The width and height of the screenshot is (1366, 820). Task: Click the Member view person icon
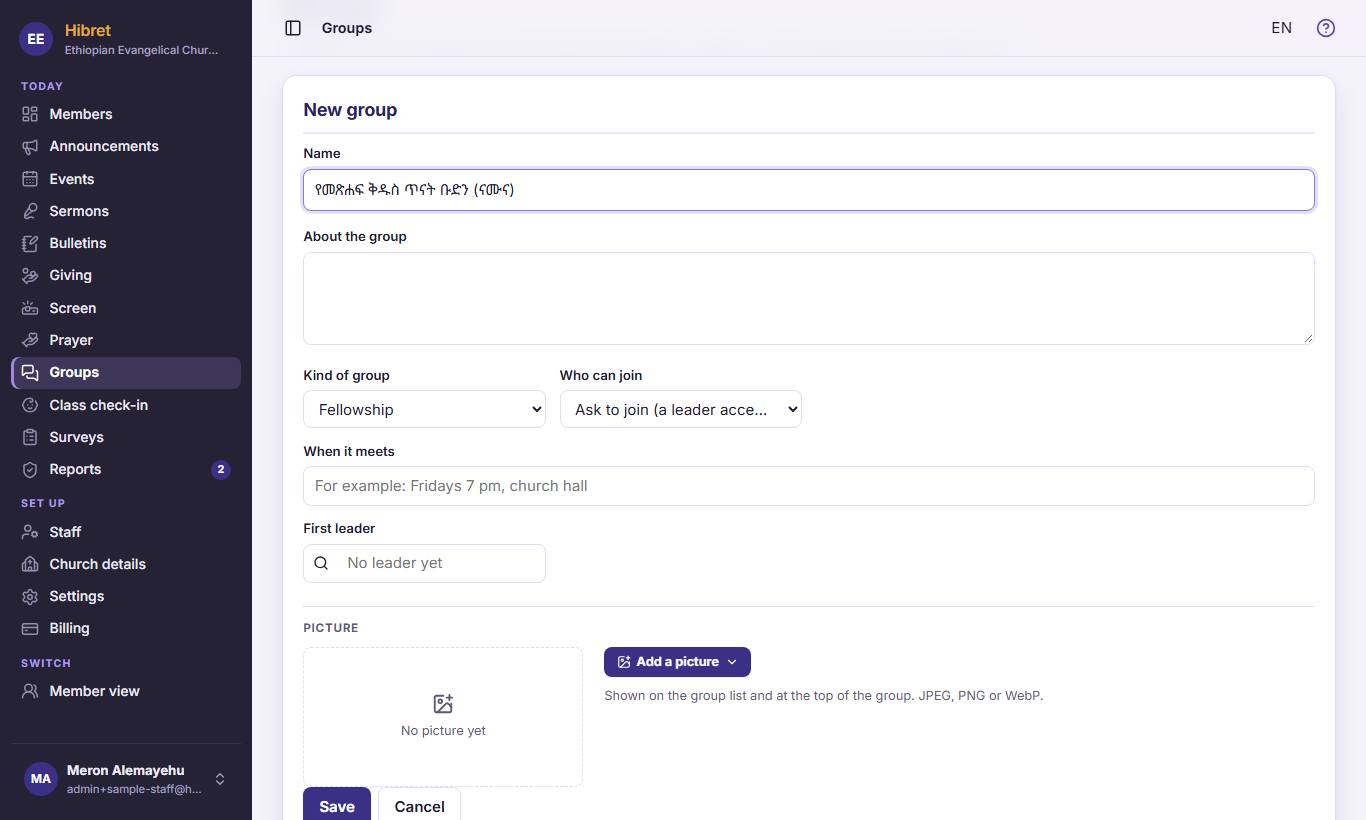tap(30, 691)
